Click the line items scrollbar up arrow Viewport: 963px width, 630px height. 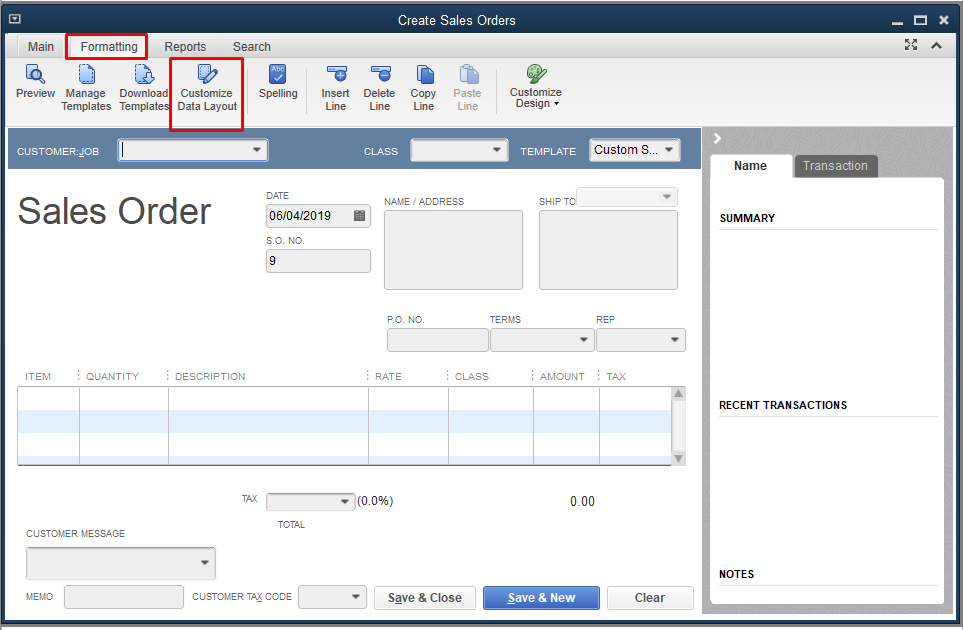pos(679,394)
